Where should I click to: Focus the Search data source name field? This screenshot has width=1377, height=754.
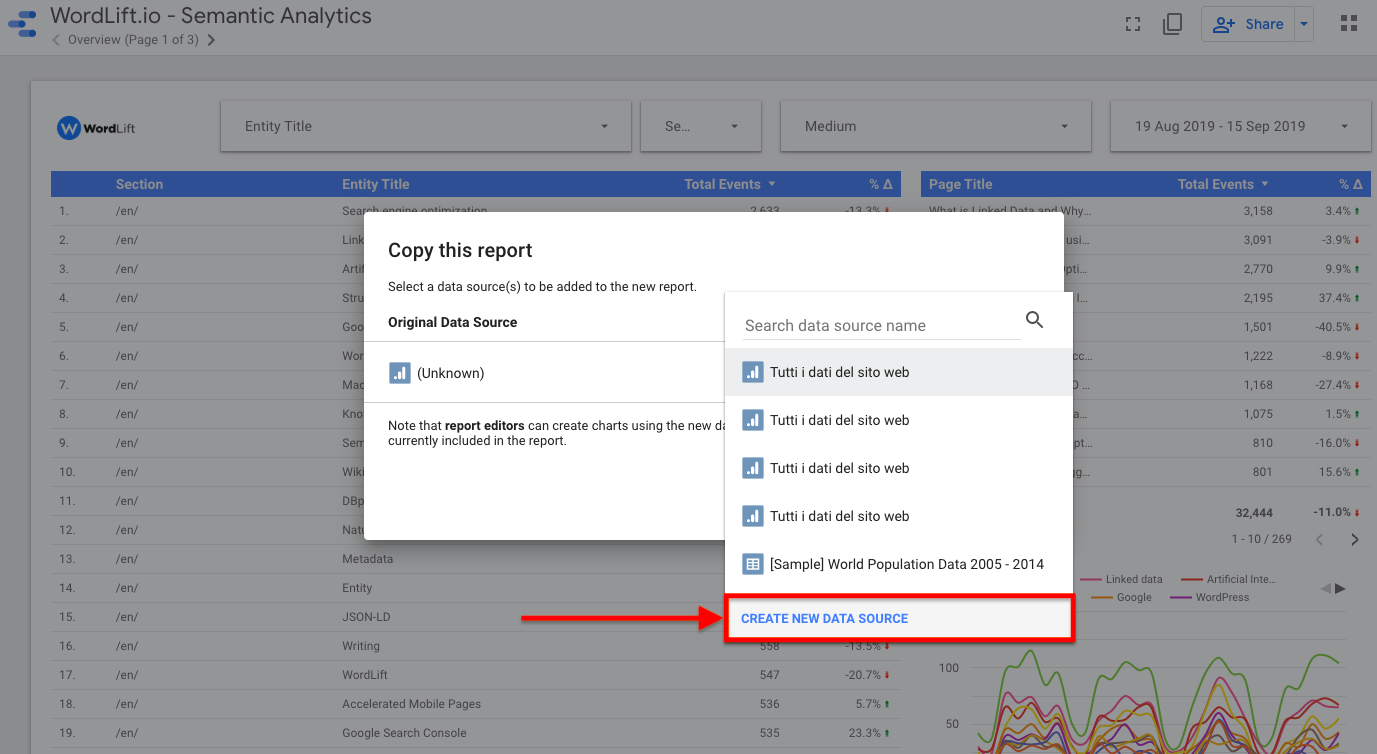click(x=882, y=325)
